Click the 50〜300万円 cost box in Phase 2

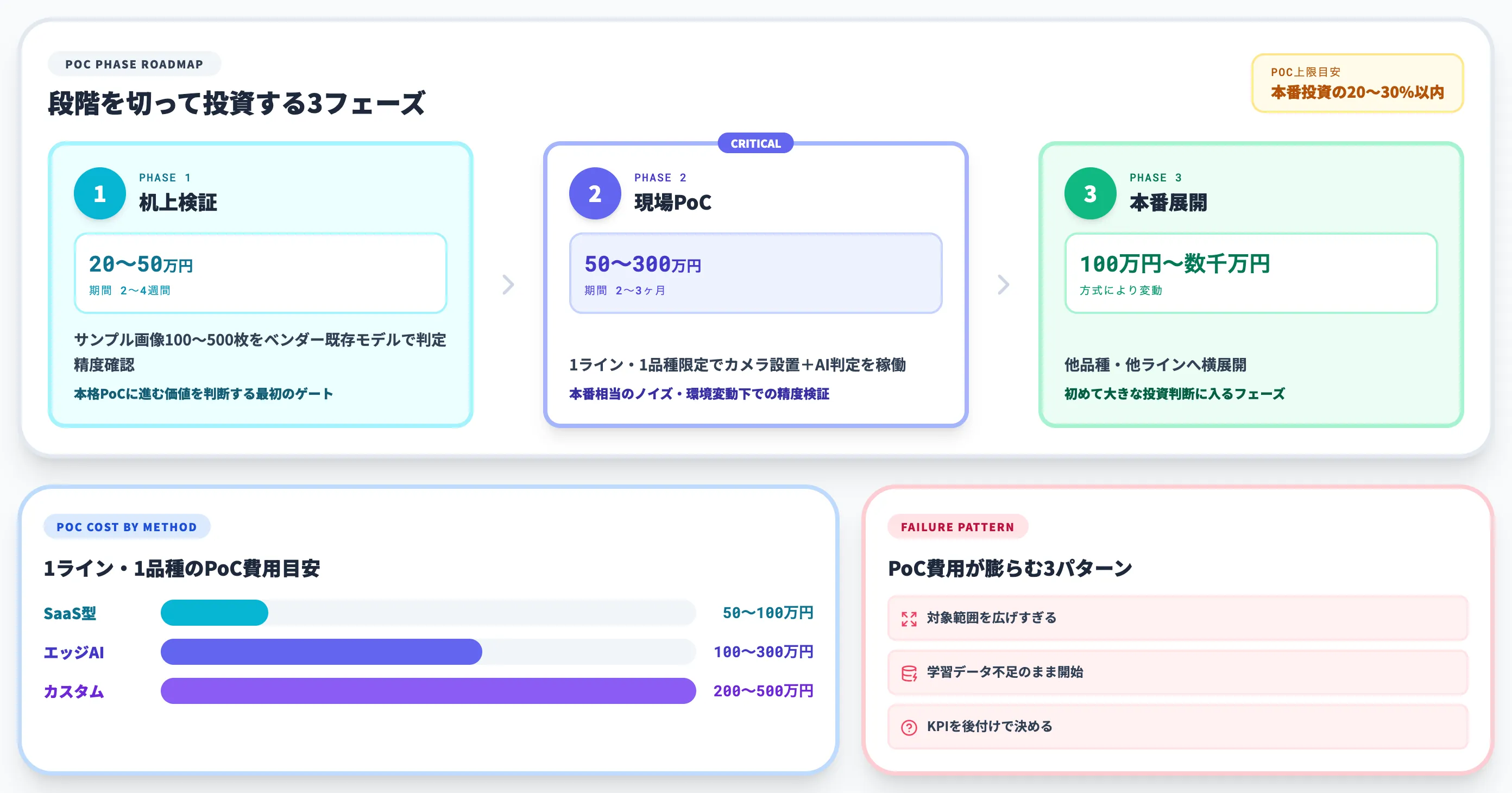point(755,273)
